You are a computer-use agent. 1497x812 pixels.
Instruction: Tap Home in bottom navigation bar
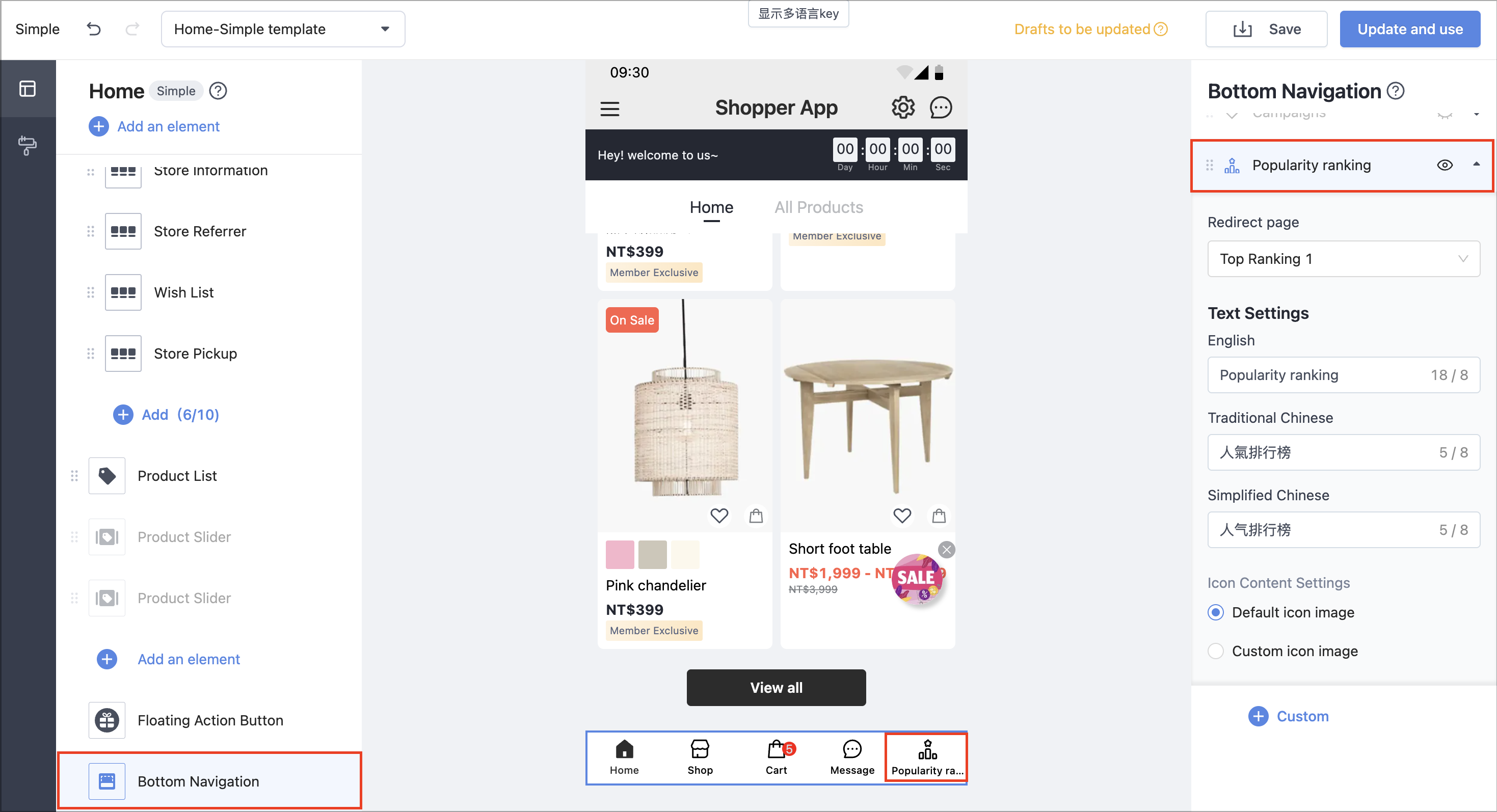pos(624,758)
